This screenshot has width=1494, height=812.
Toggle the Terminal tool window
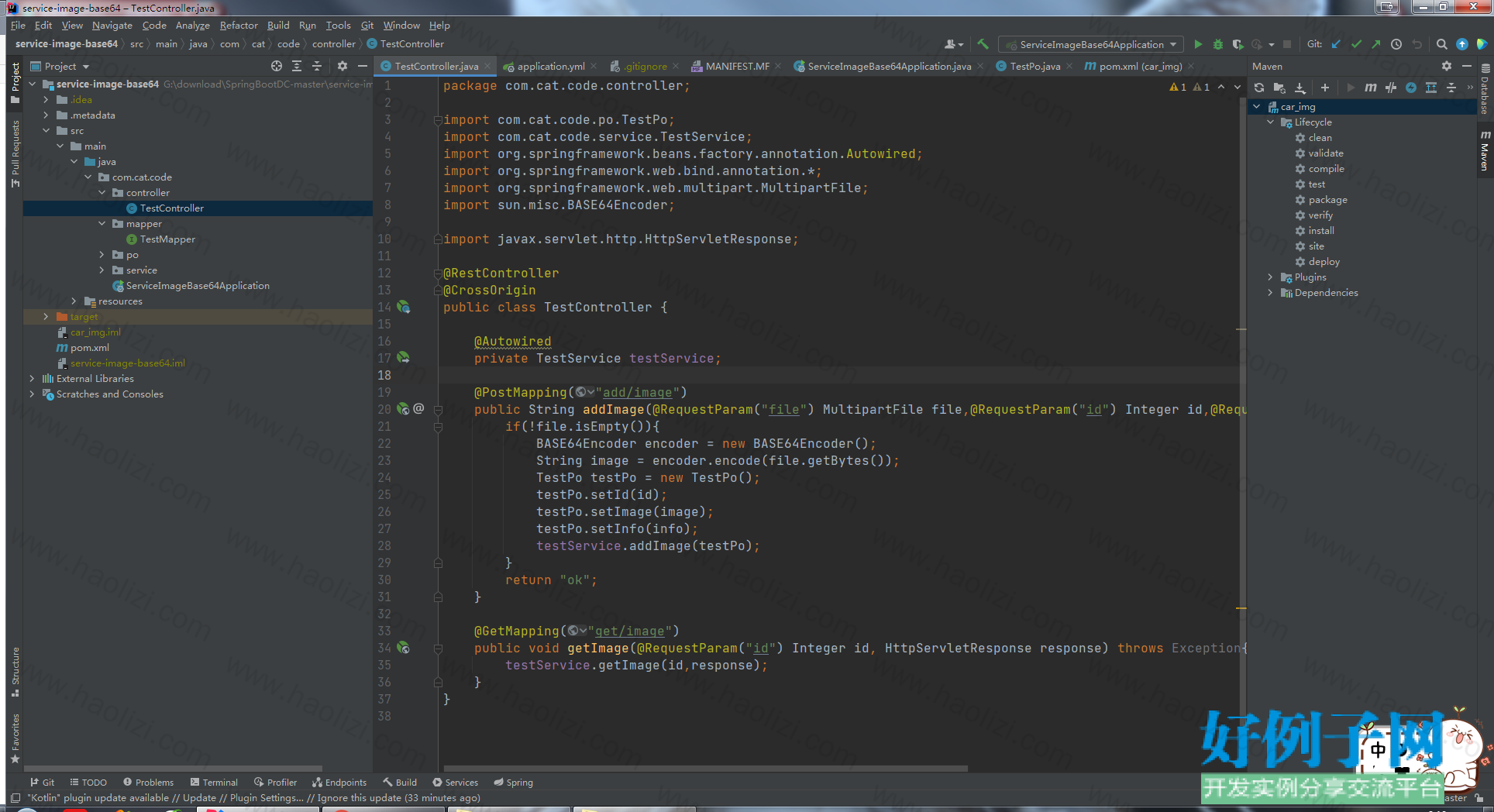(214, 782)
